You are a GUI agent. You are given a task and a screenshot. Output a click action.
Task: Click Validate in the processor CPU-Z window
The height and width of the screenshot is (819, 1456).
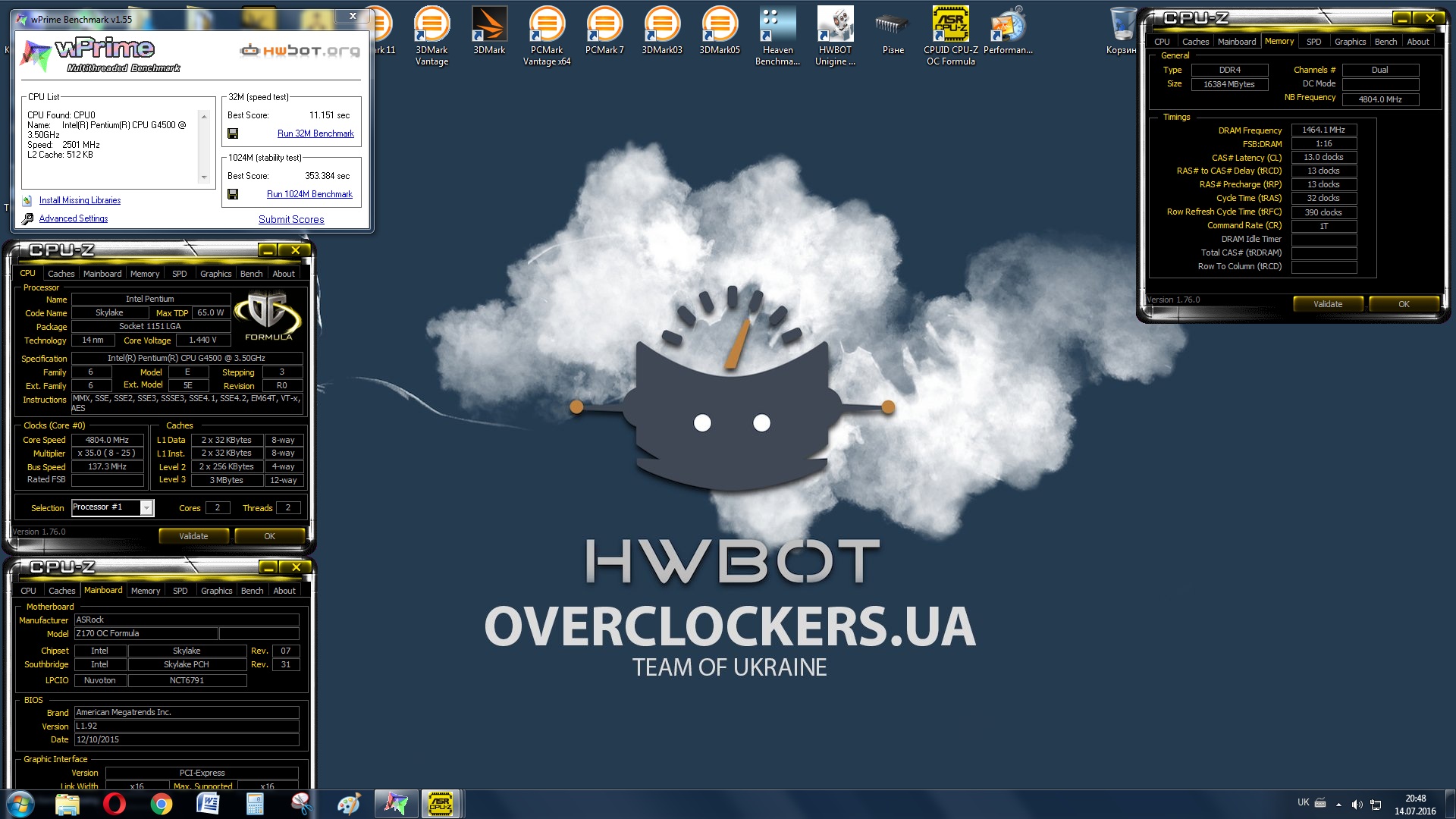(x=193, y=536)
